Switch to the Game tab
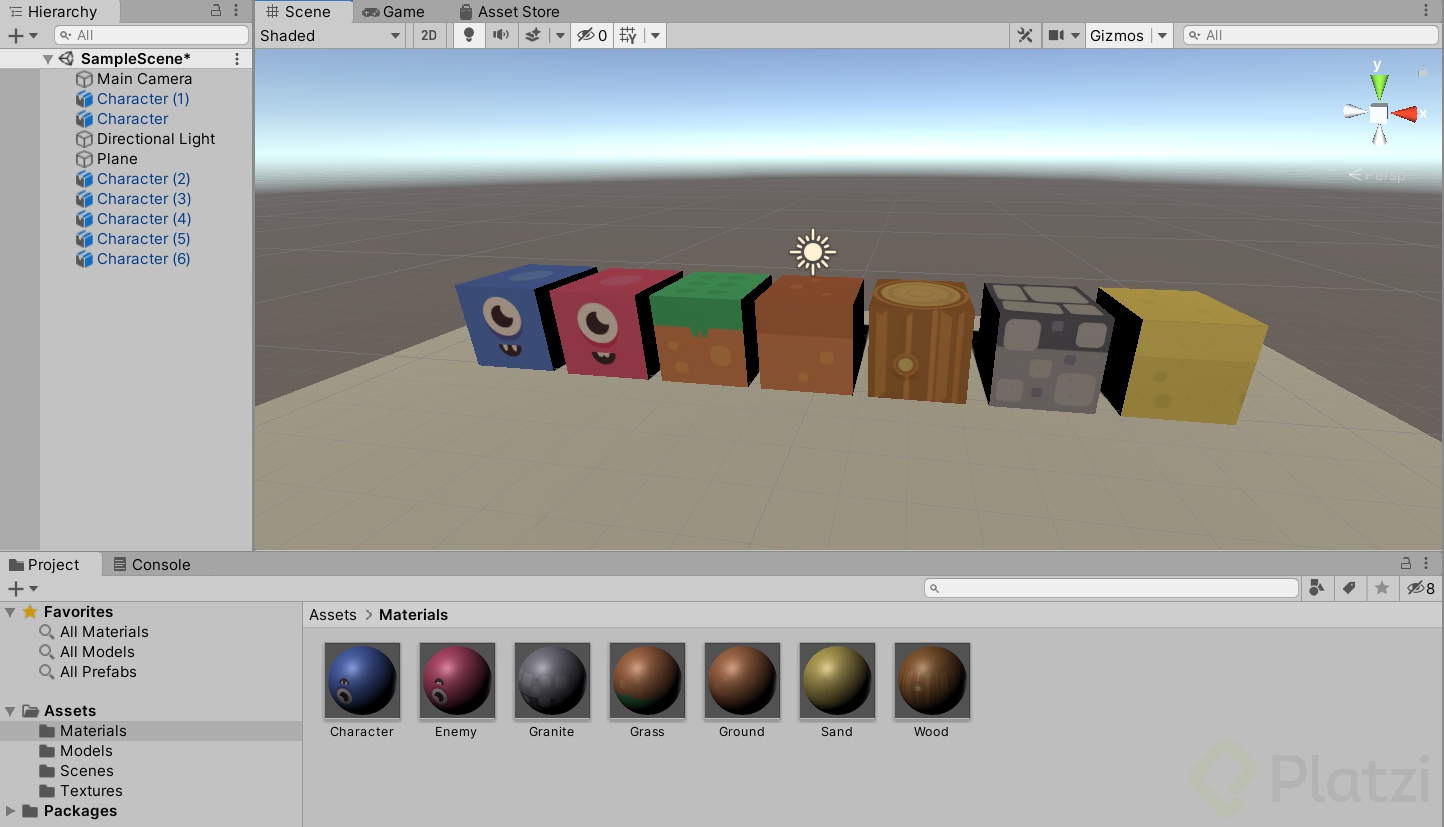The image size is (1444, 827). click(x=394, y=12)
